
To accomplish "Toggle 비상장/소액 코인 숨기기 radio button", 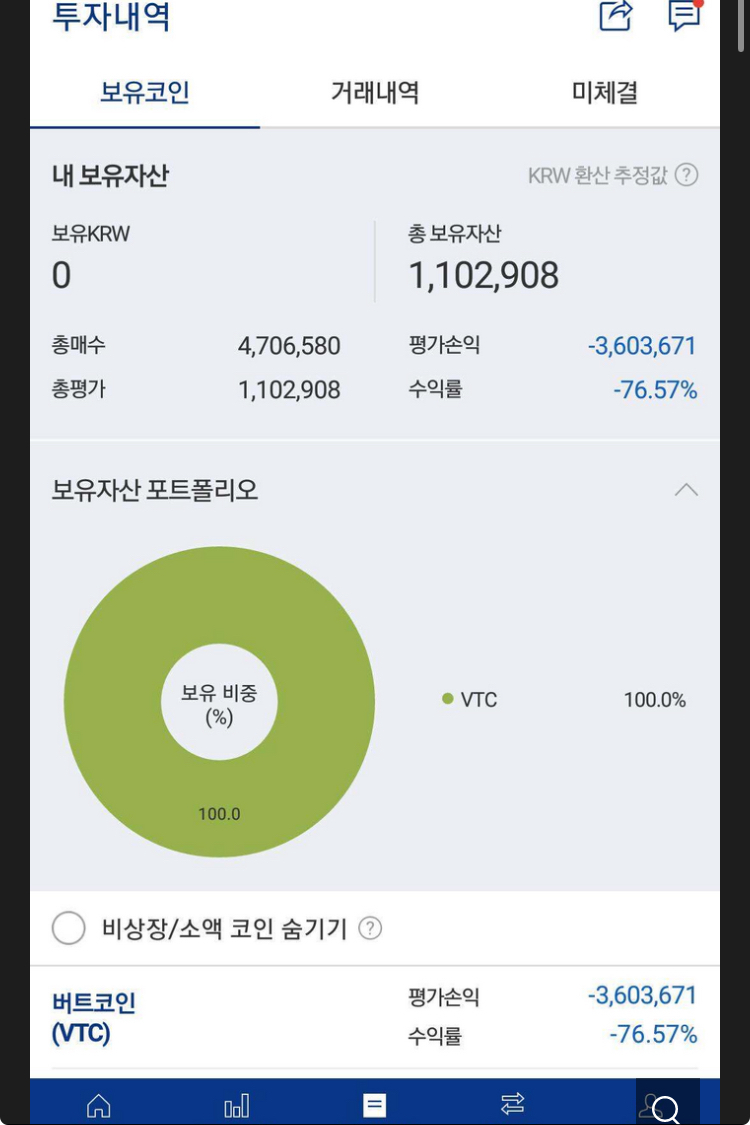I will 69,928.
